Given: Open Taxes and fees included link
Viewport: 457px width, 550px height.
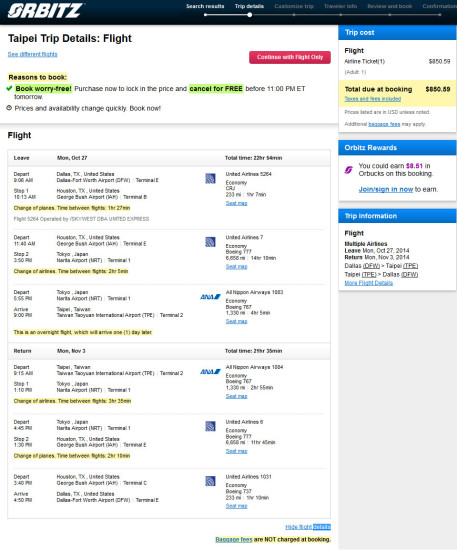Looking at the screenshot, I should point(372,99).
